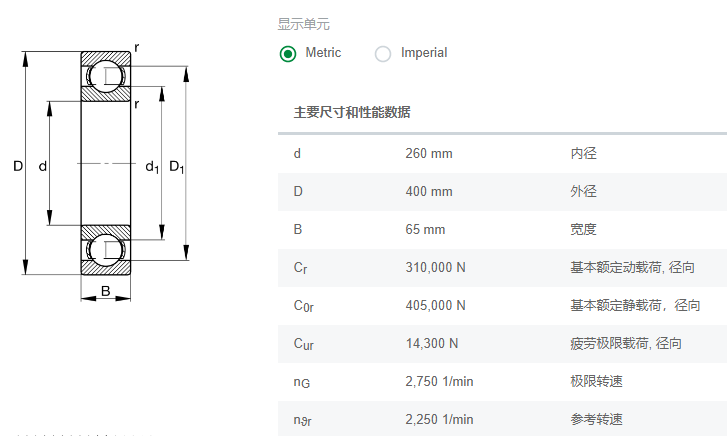Click the B width dimension in drawing
The width and height of the screenshot is (727, 436).
106,291
